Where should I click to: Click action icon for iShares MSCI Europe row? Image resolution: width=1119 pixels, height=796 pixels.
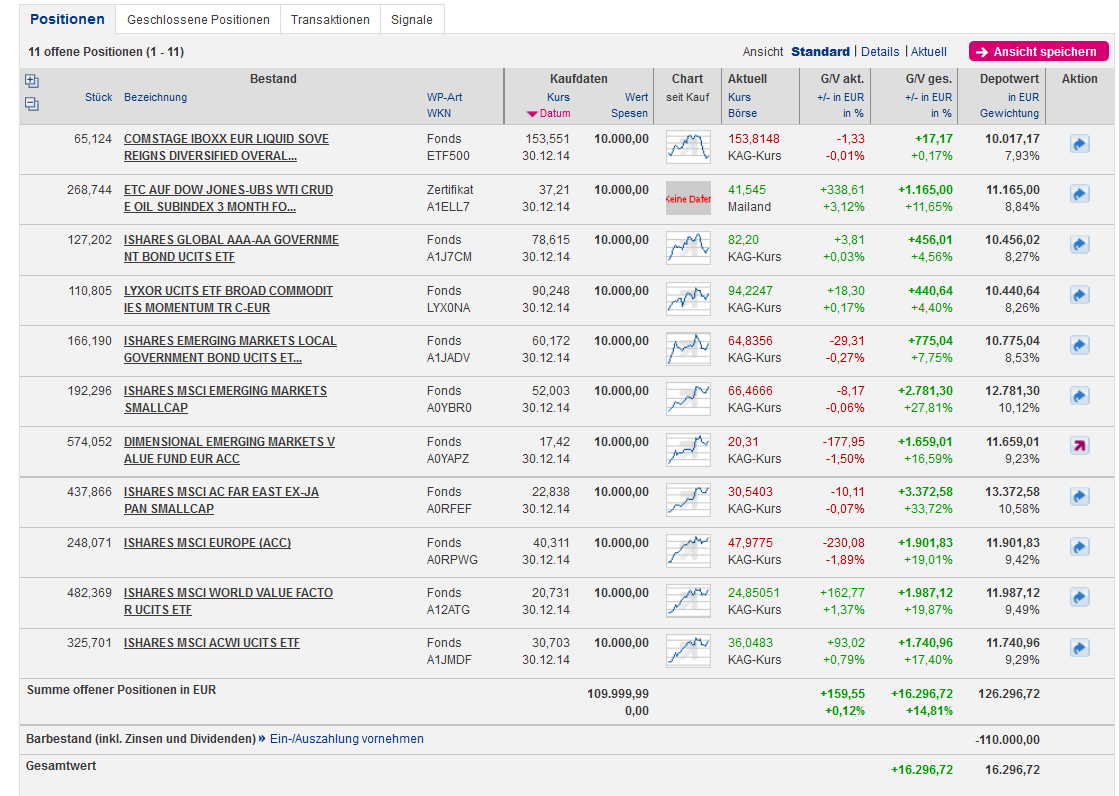1079,547
